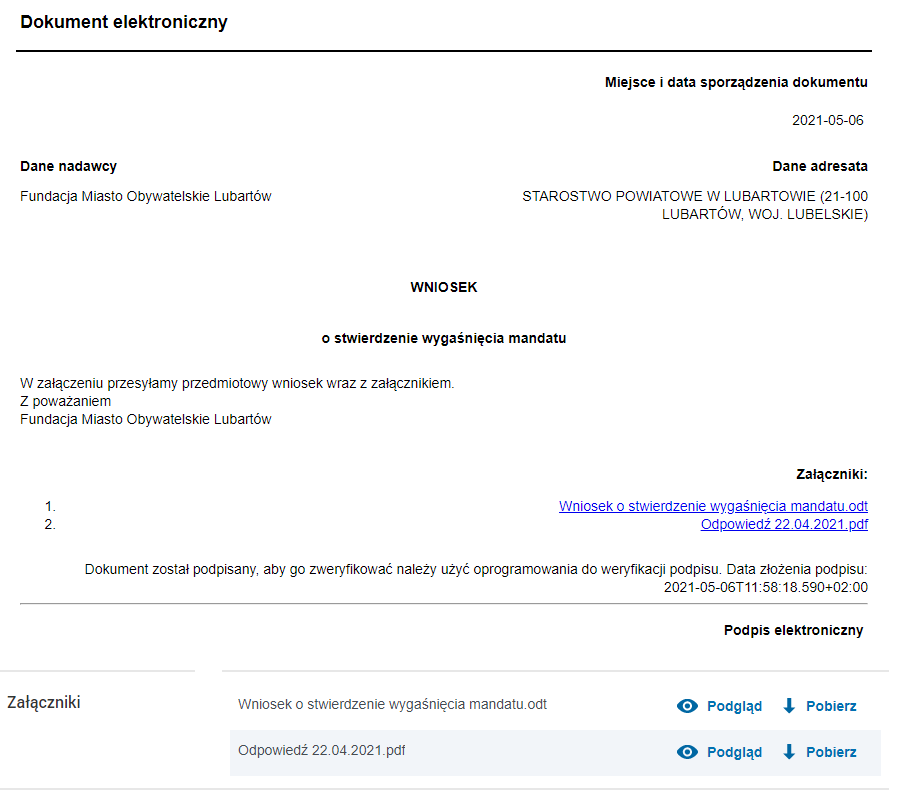Image resolution: width=901 pixels, height=792 pixels.
Task: Click the sender name under Dane nadawcy
Action: click(x=145, y=196)
